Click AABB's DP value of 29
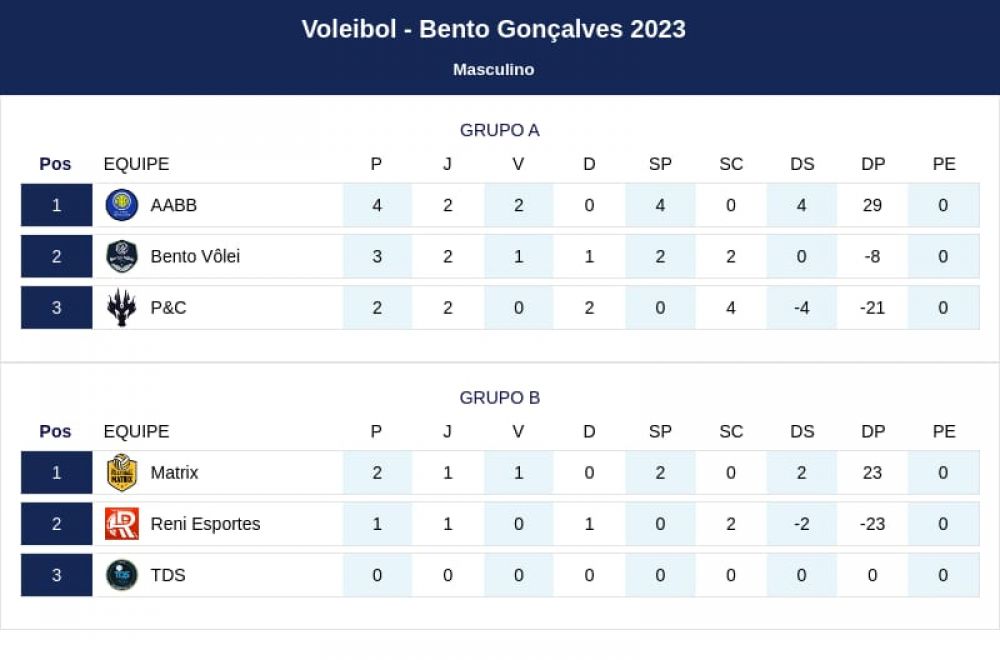1000x660 pixels. pyautogui.click(x=872, y=205)
